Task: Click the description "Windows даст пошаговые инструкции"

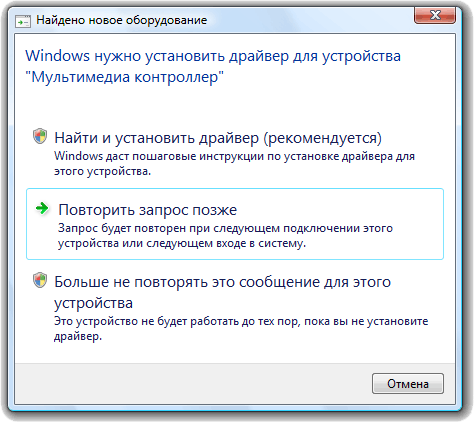Action: (x=234, y=163)
